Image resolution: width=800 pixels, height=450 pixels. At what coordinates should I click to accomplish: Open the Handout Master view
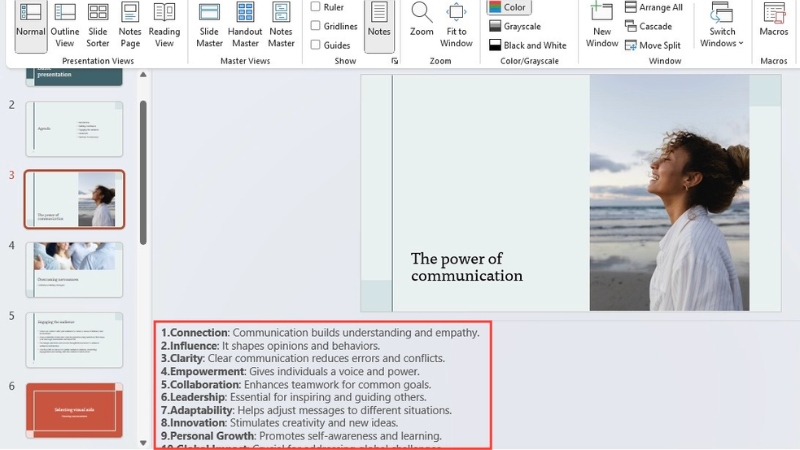[245, 26]
